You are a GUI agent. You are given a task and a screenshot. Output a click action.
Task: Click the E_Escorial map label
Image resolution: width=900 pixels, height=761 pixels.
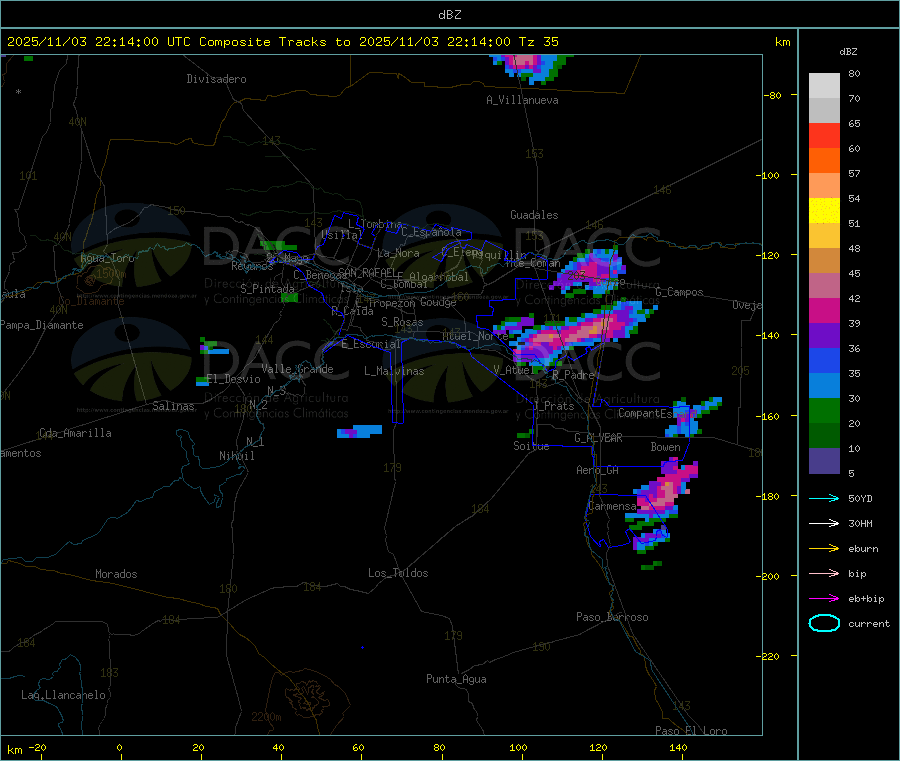[371, 344]
